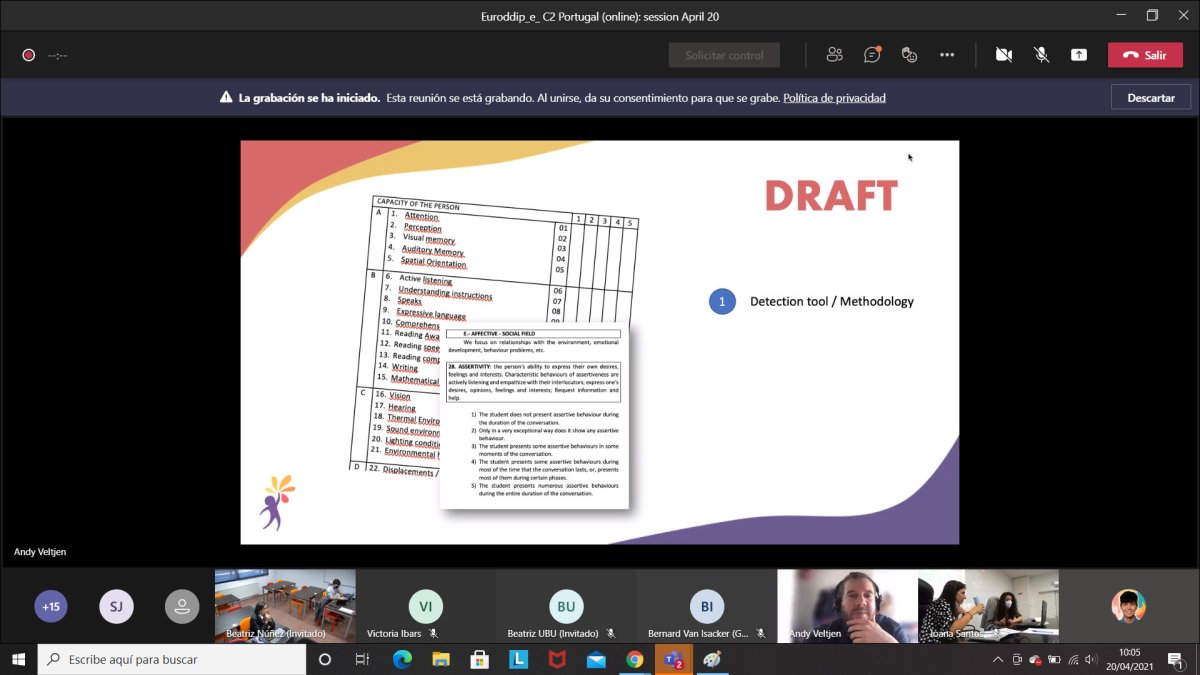Open Microsoft Teams from the taskbar
The width and height of the screenshot is (1200, 675).
[673, 660]
